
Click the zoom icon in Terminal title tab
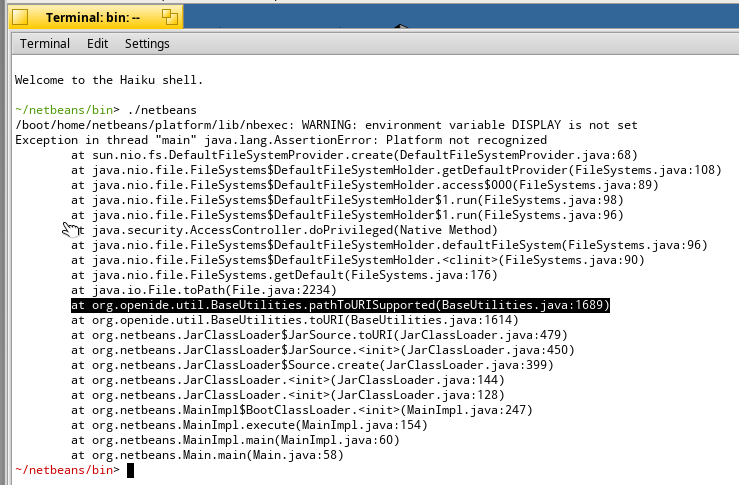(170, 17)
